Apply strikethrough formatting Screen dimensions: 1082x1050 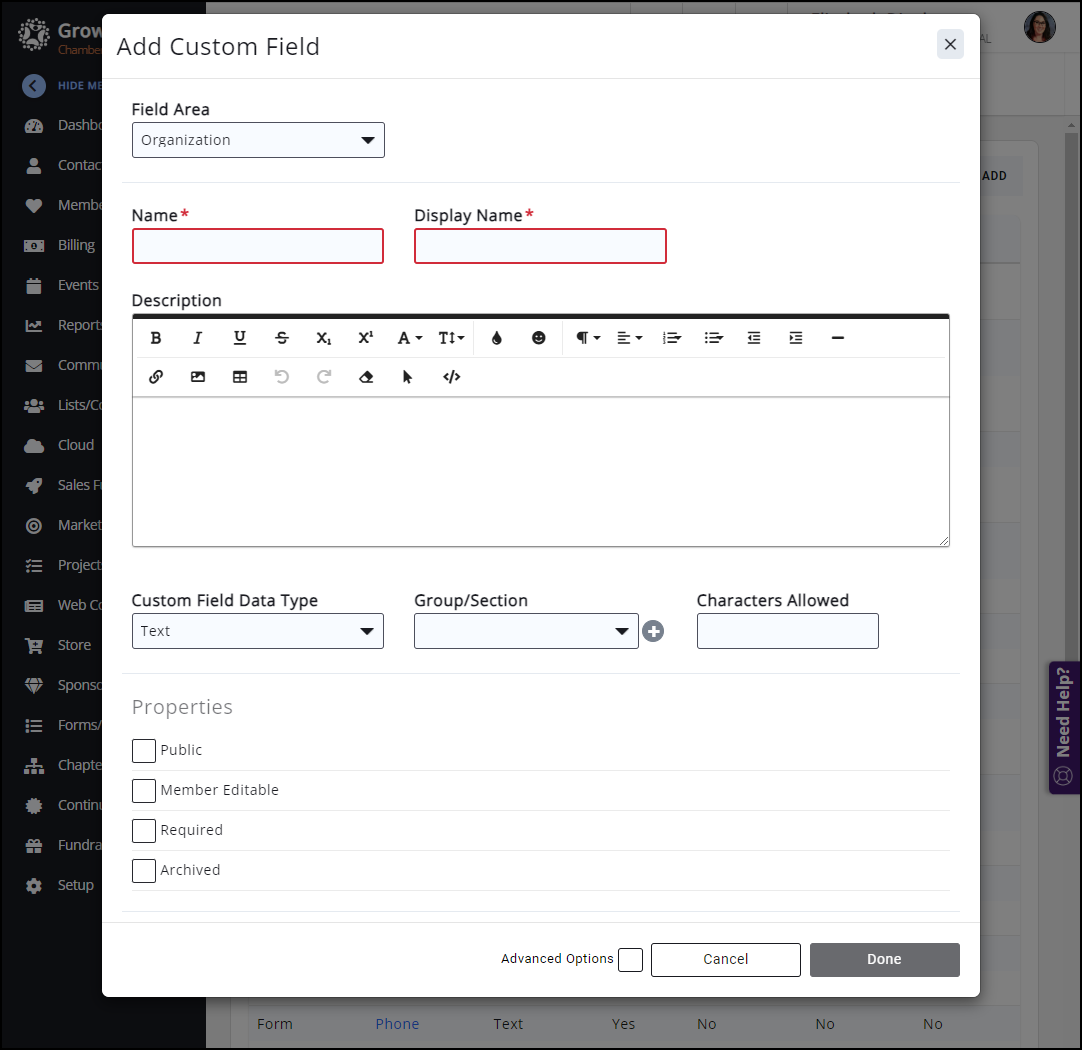(x=282, y=338)
